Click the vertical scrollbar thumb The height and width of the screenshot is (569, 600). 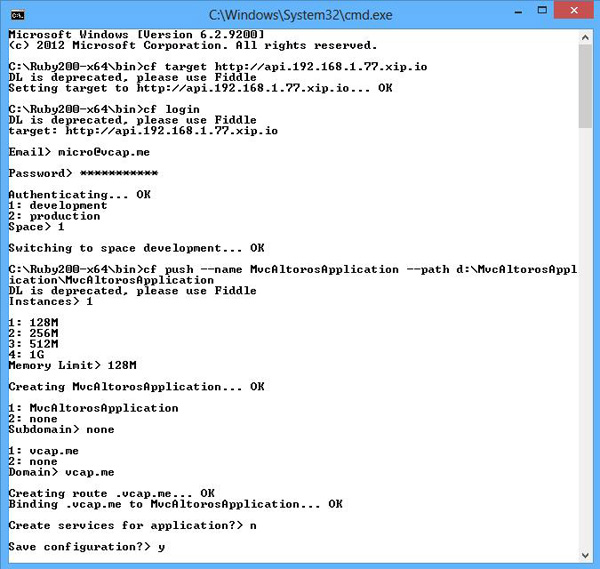click(x=585, y=86)
